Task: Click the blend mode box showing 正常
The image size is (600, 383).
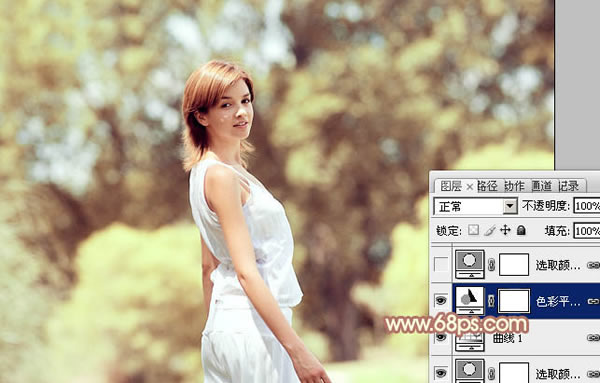Action: click(475, 206)
